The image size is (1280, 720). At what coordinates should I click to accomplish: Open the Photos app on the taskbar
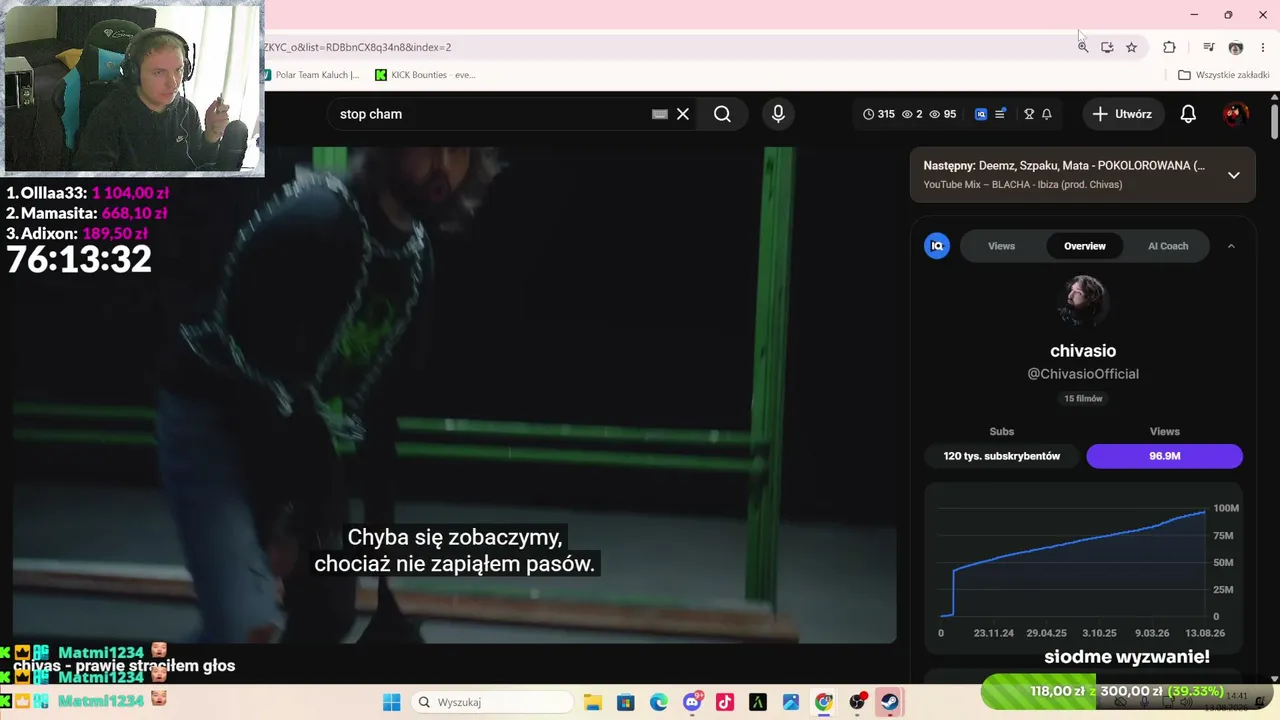click(790, 702)
